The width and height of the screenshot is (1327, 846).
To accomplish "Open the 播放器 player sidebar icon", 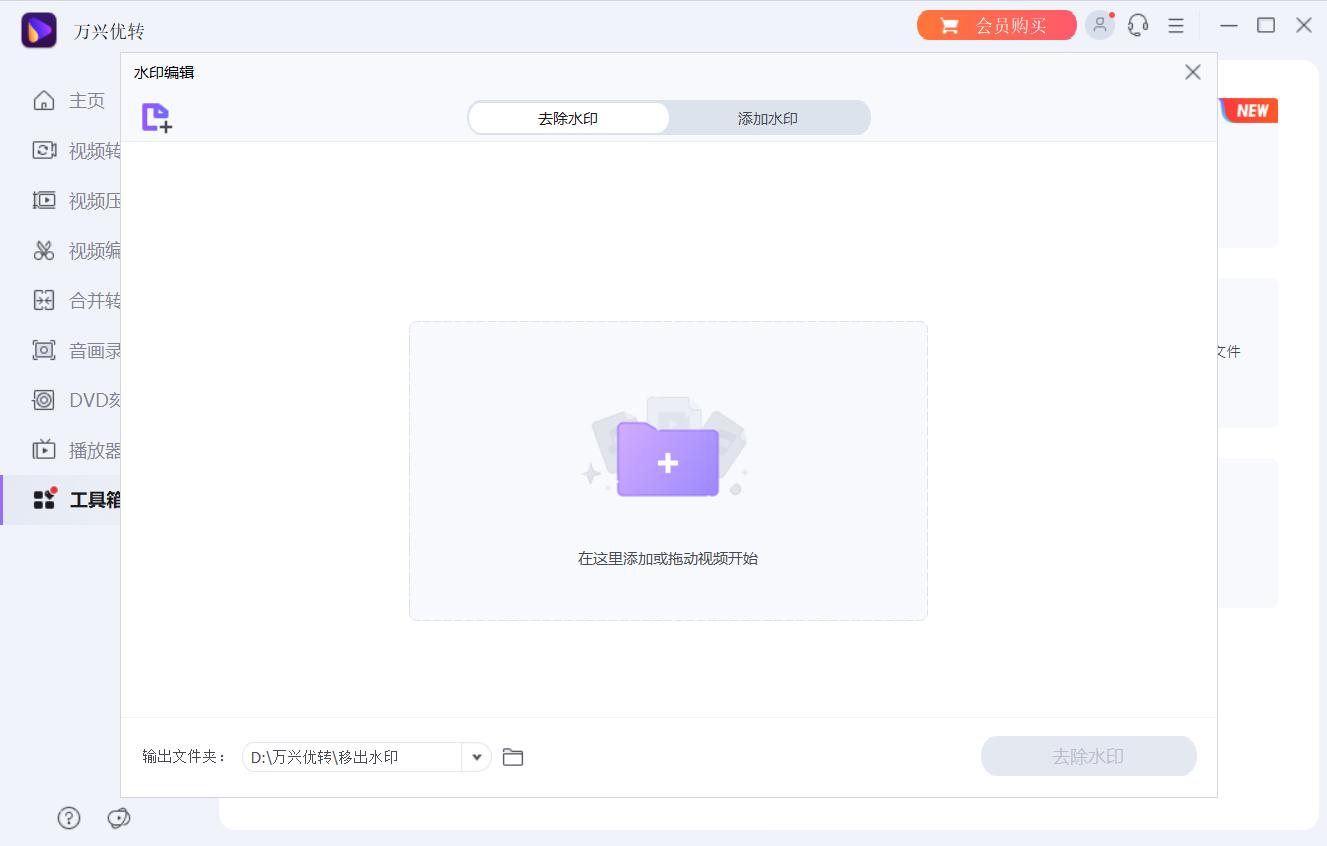I will pyautogui.click(x=44, y=450).
